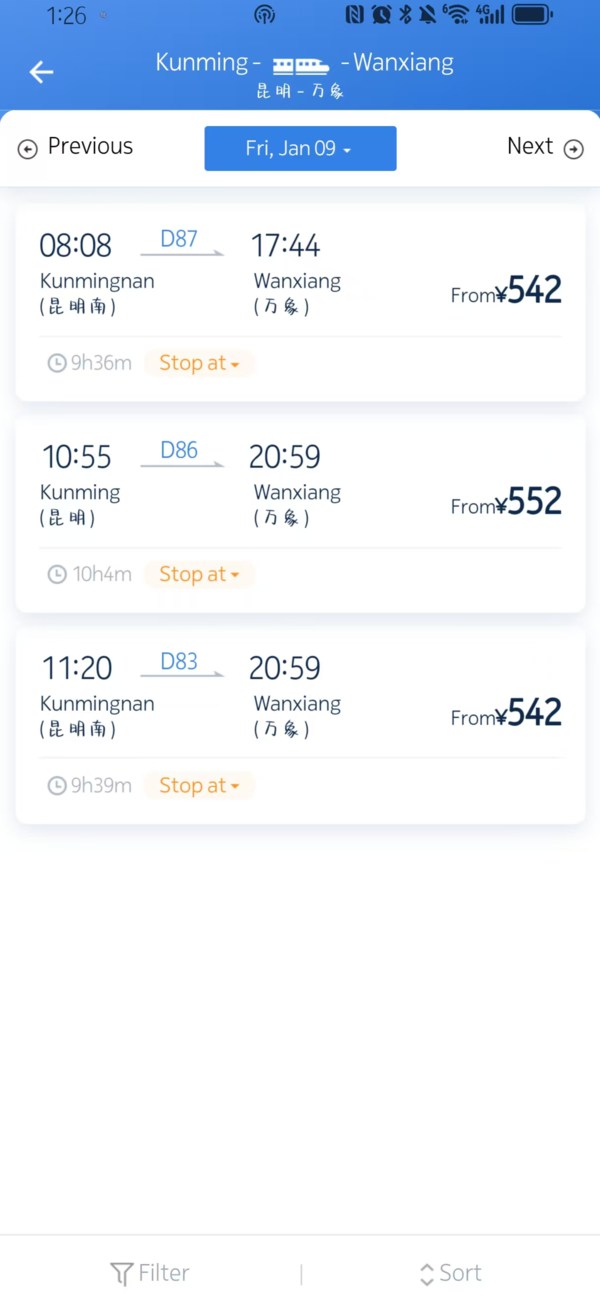Tap the Next circled arrow icon
600x1300 pixels.
pyautogui.click(x=574, y=148)
